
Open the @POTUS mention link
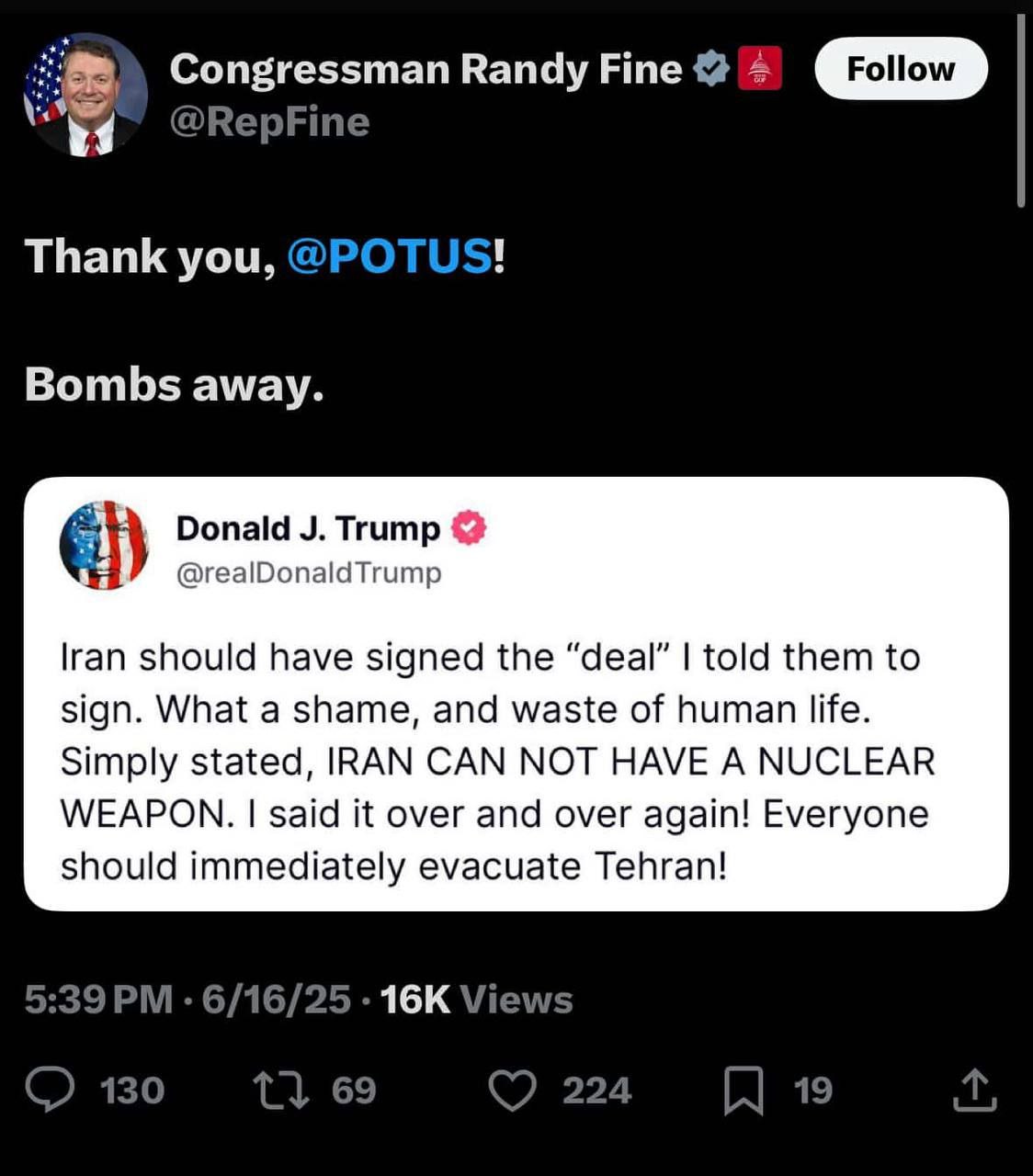(x=390, y=255)
